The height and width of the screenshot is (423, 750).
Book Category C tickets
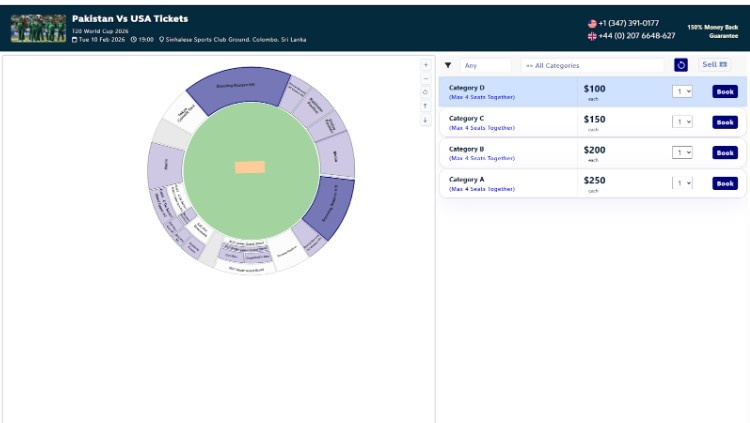point(725,122)
